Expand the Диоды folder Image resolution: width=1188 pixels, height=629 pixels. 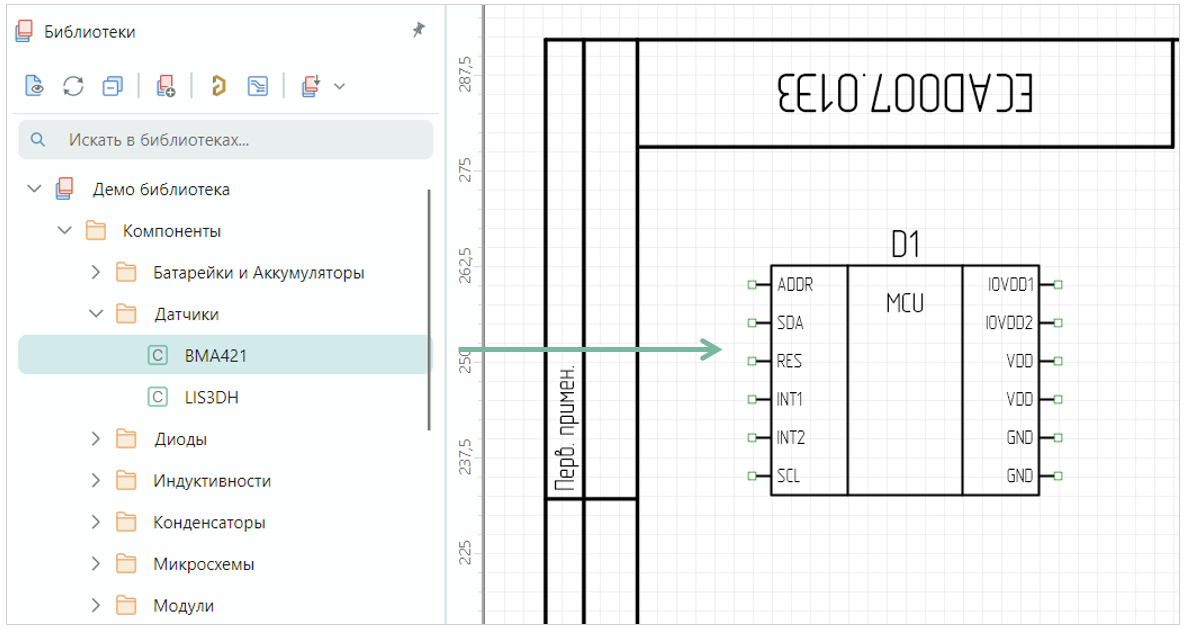(x=95, y=439)
